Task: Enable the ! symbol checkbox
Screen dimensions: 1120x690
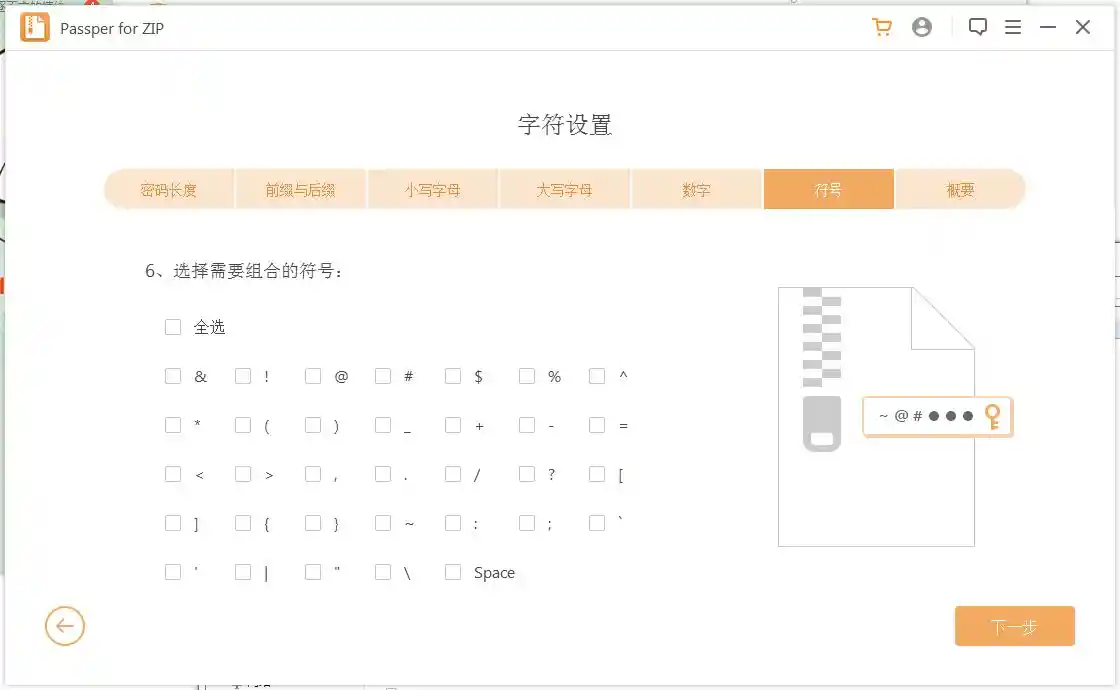Action: pyautogui.click(x=243, y=376)
